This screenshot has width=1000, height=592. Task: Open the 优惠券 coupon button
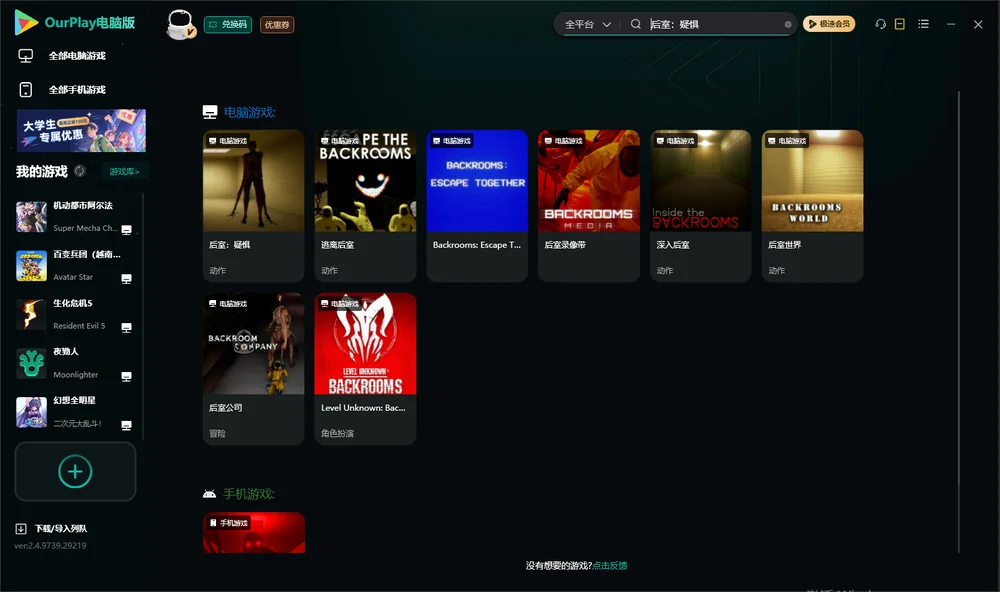click(277, 25)
